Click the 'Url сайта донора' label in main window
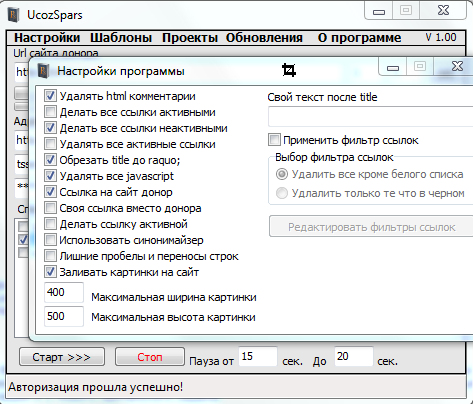Viewport: 473px width, 404px height. tap(56, 53)
